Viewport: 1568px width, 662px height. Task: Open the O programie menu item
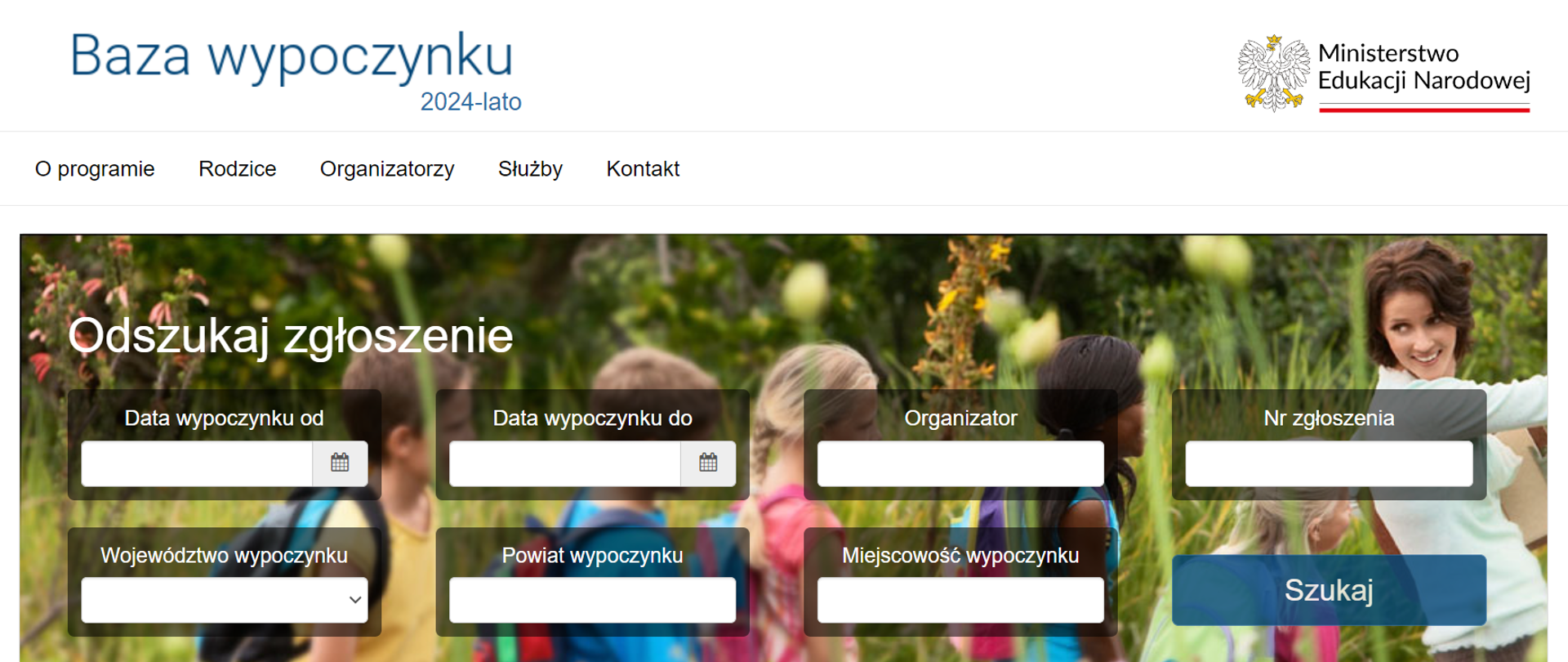click(x=95, y=169)
